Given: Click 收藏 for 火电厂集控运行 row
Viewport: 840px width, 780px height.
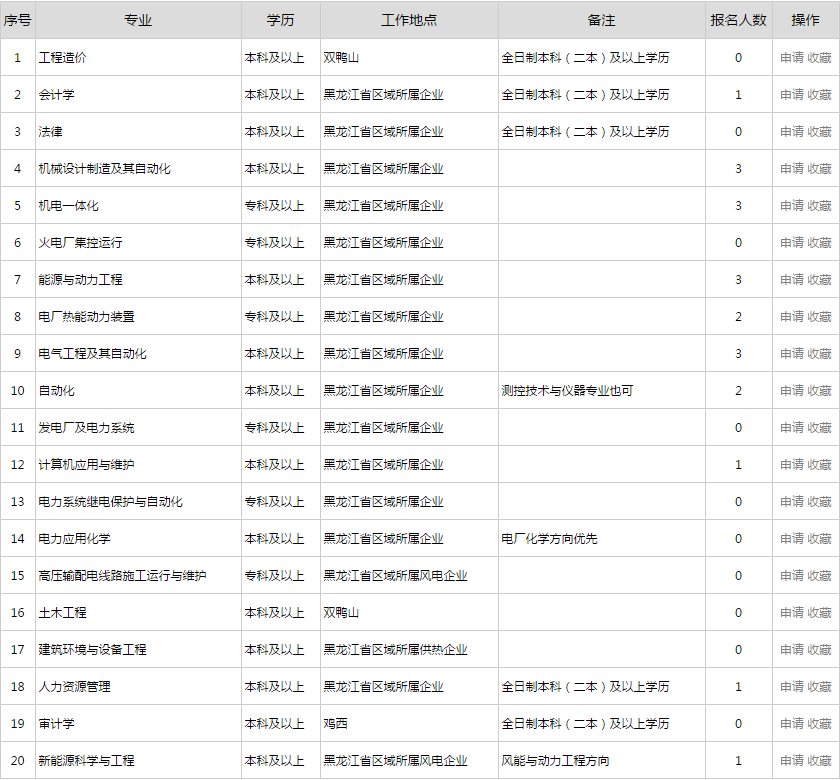Looking at the screenshot, I should click(819, 243).
